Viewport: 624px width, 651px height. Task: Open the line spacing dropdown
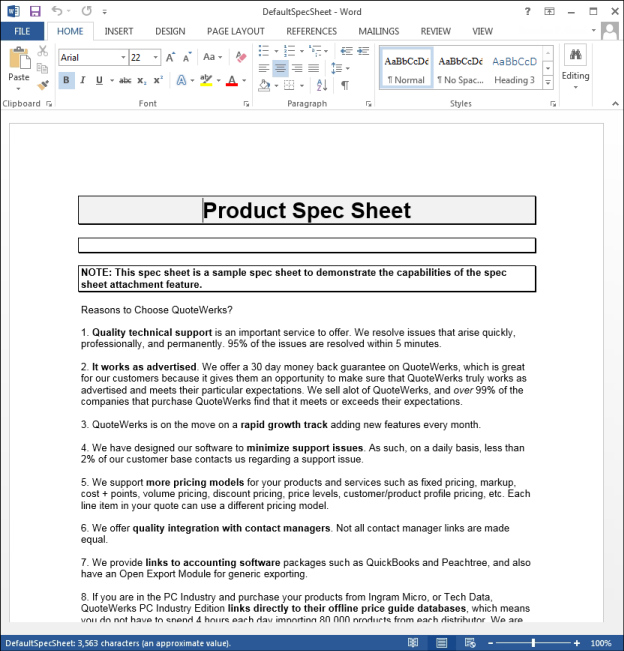click(340, 68)
